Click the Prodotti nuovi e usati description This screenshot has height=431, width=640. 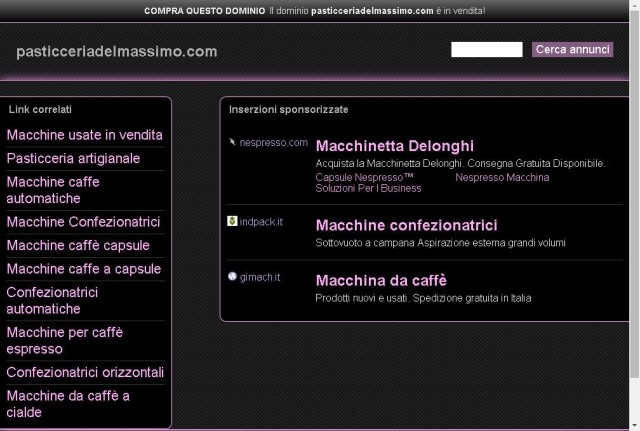423,298
